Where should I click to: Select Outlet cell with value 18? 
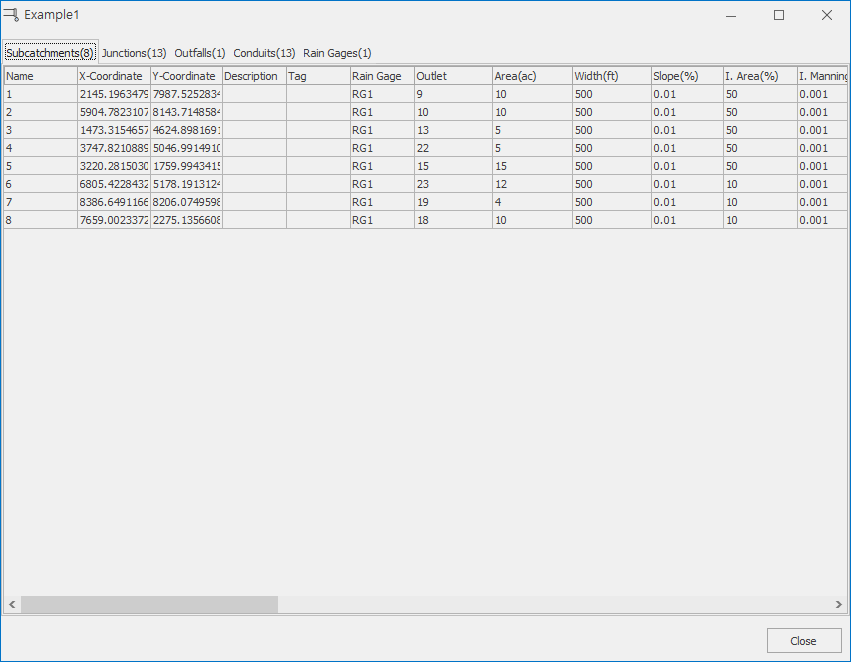453,219
